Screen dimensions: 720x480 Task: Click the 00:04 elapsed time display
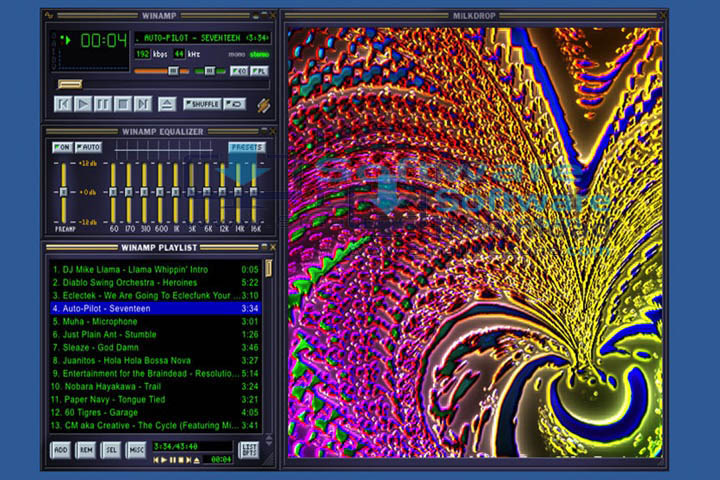104,41
